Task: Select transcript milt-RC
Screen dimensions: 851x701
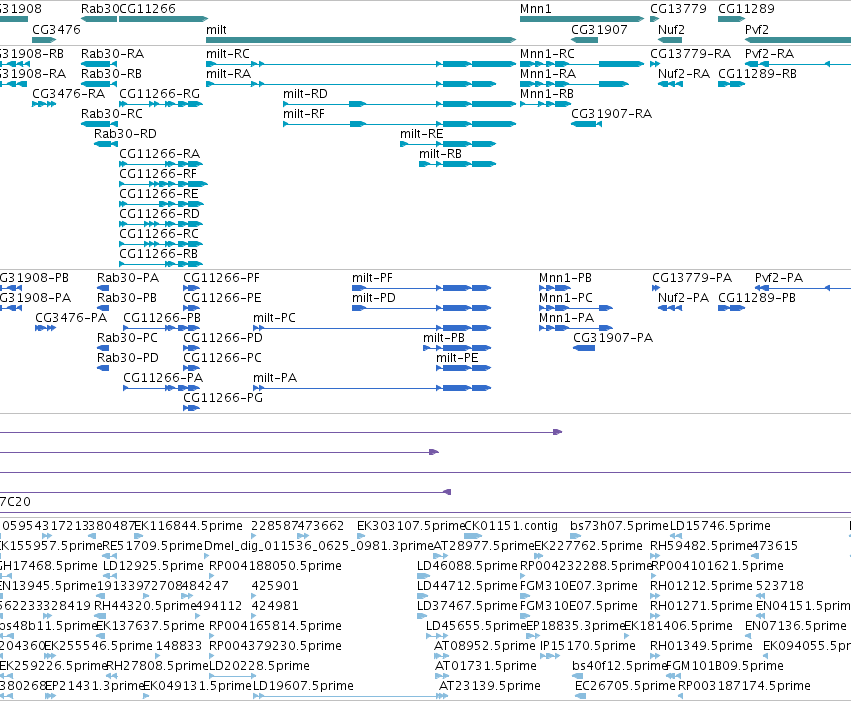Action: tap(361, 64)
